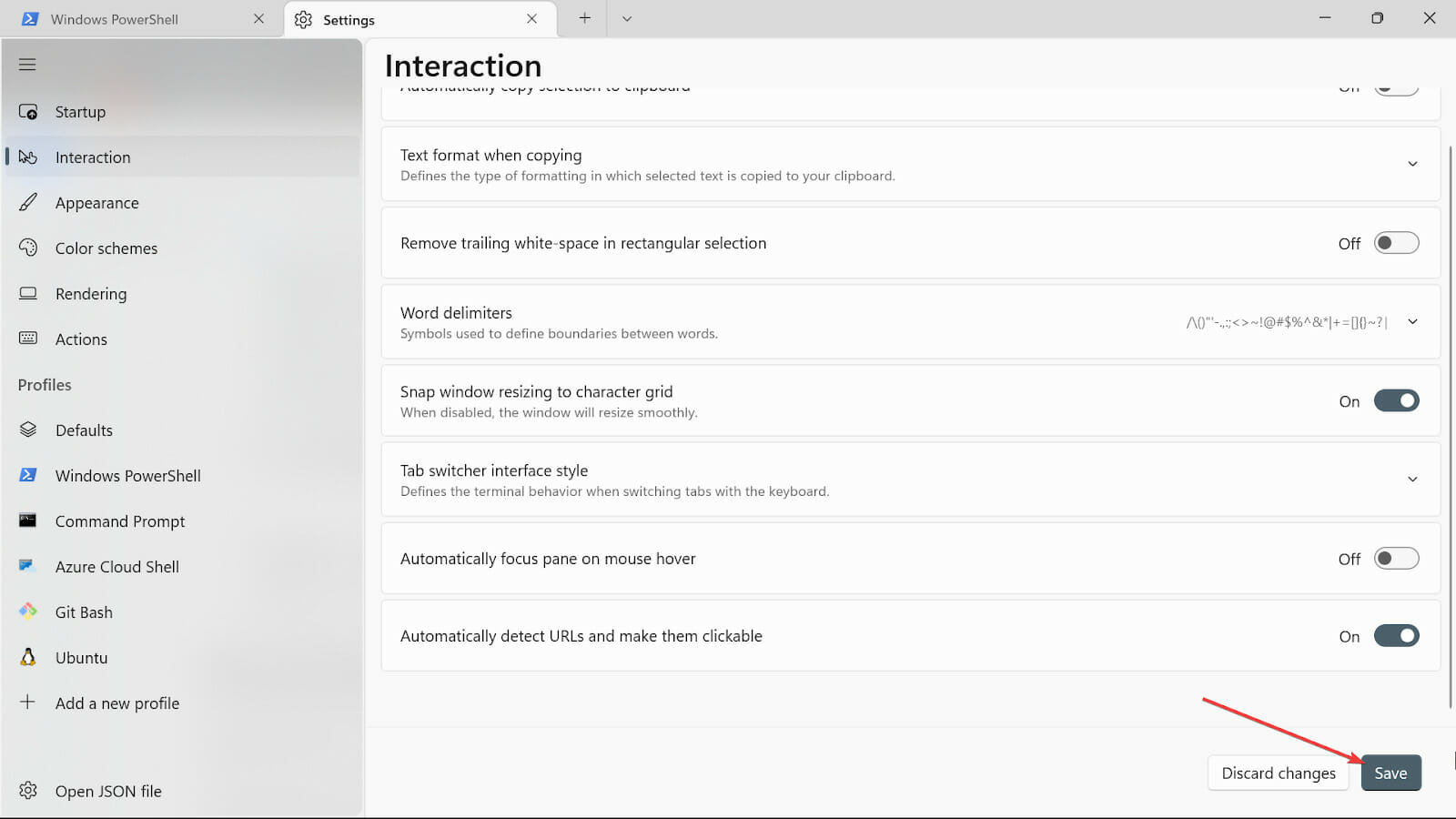Close the Settings tab

[531, 19]
